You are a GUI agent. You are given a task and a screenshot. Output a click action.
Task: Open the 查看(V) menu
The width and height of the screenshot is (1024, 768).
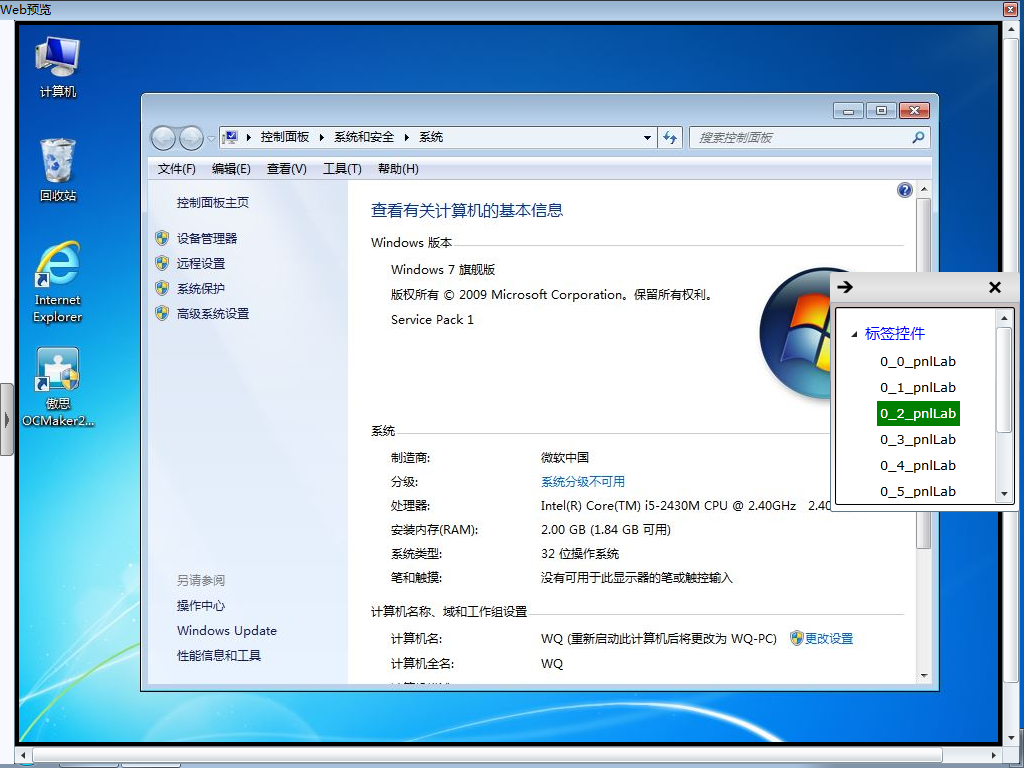click(287, 168)
